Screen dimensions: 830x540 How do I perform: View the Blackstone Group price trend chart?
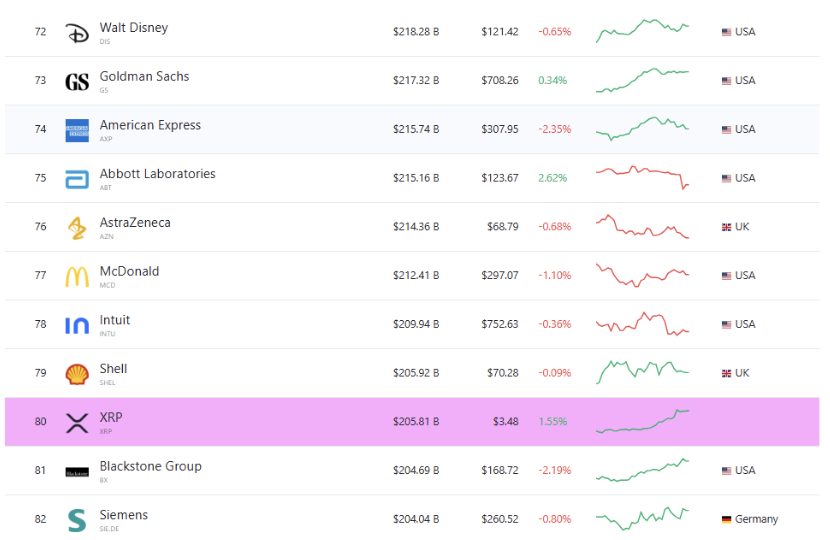643,470
